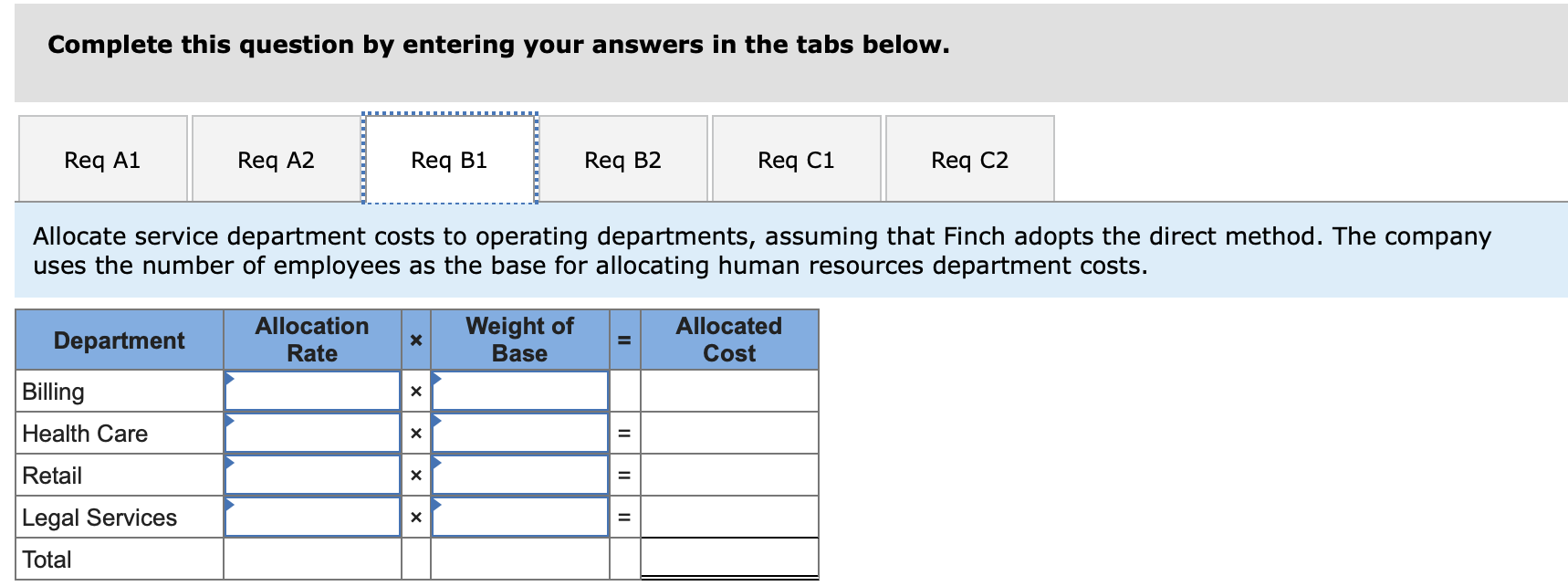Switch to the Req C1 tab

[796, 159]
